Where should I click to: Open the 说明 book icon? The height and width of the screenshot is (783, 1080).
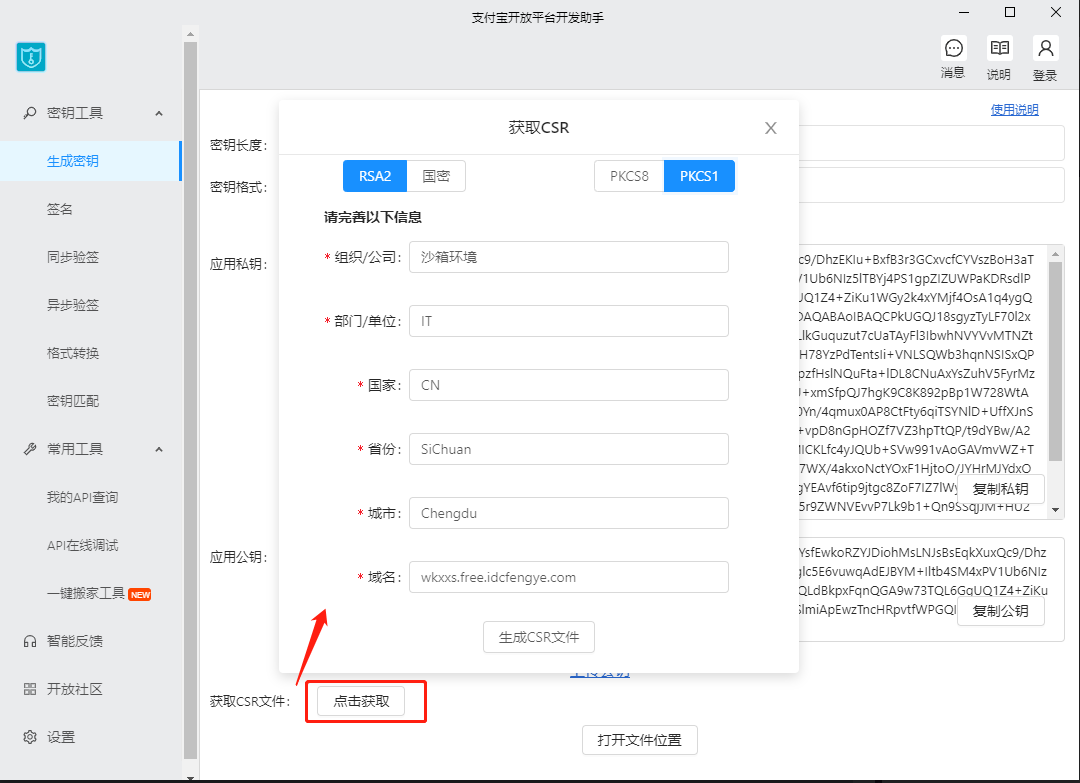(999, 48)
